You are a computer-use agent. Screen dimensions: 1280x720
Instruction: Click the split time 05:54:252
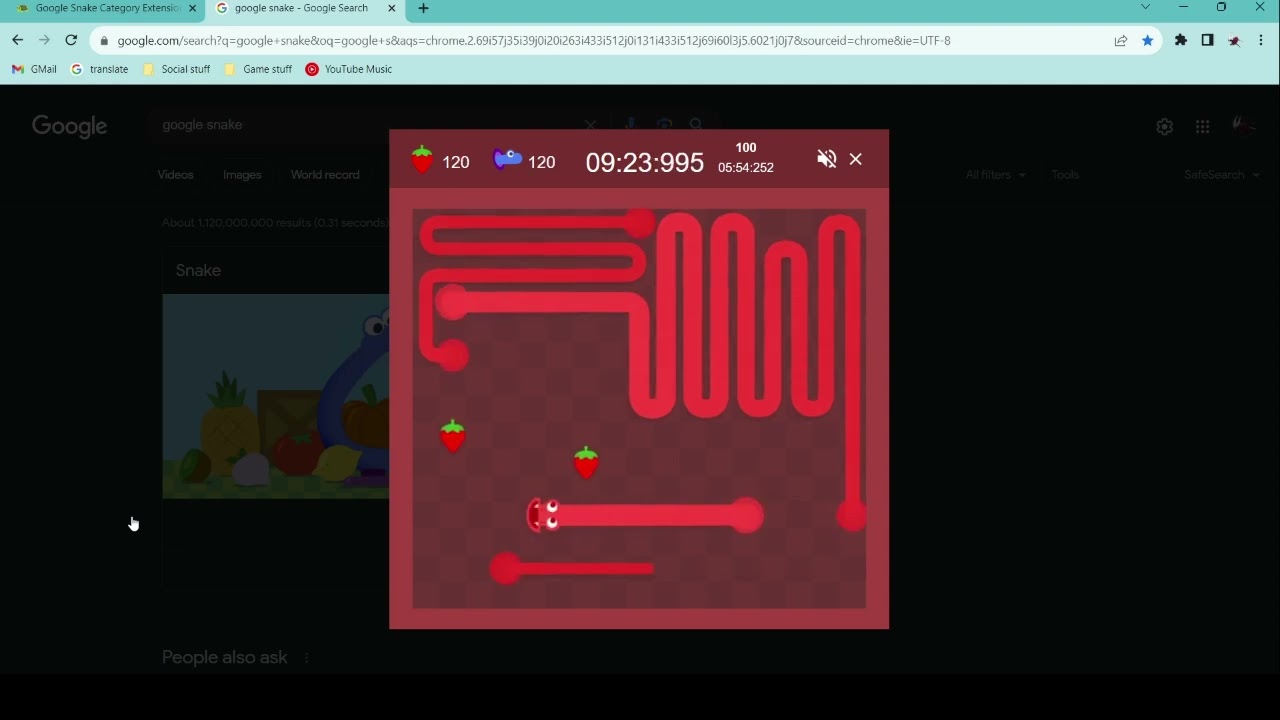click(x=746, y=168)
